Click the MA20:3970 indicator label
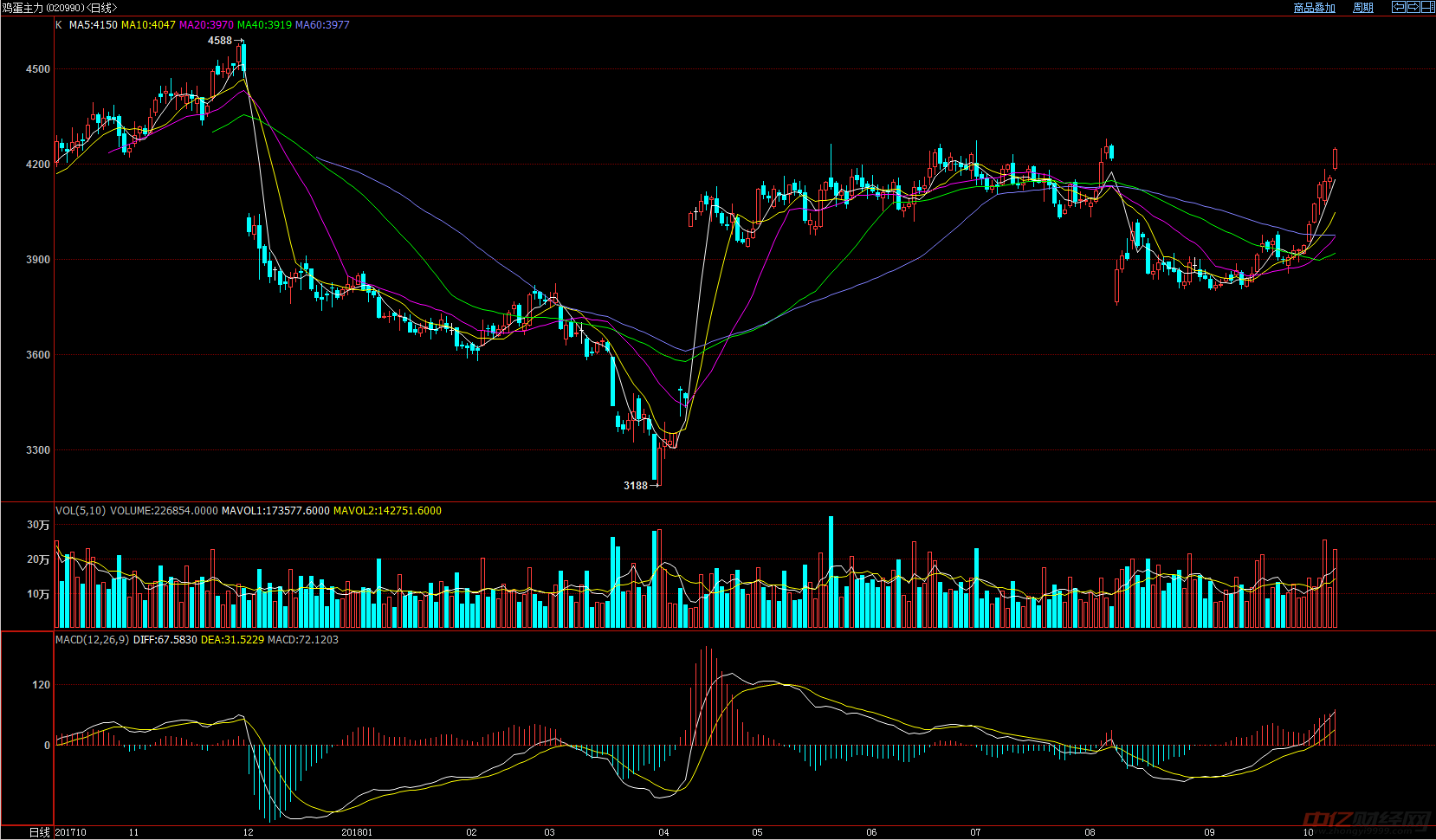This screenshot has width=1436, height=840. [x=206, y=25]
